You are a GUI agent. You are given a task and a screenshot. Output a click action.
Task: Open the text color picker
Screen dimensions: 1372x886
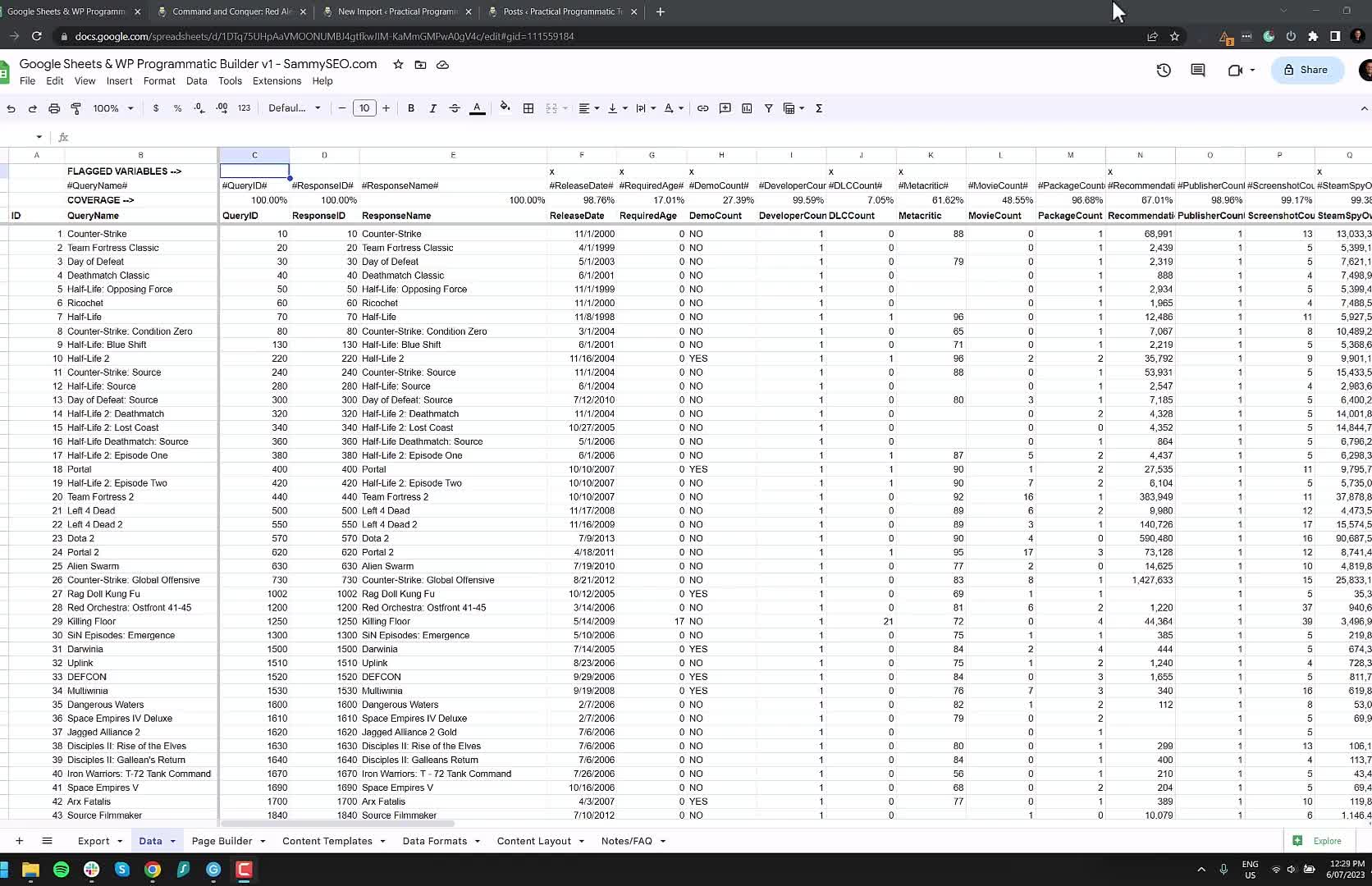477,108
